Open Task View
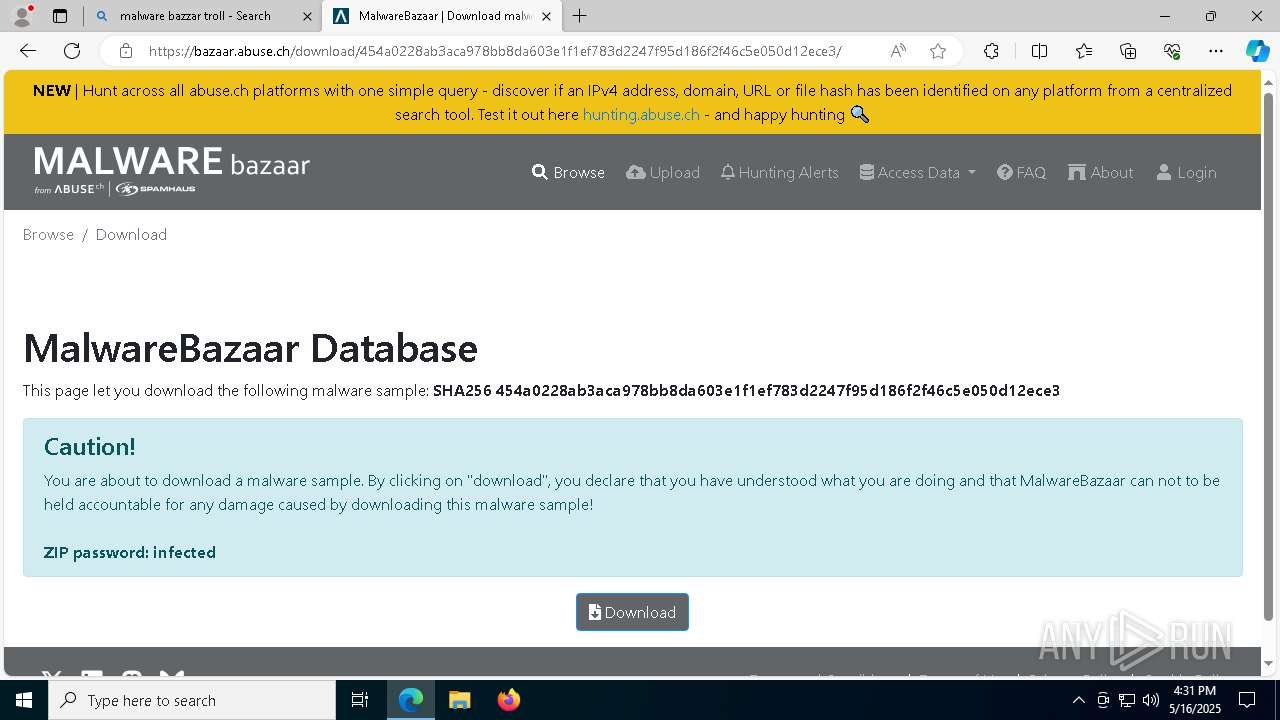Screen dimensions: 1280x720 pos(360,700)
